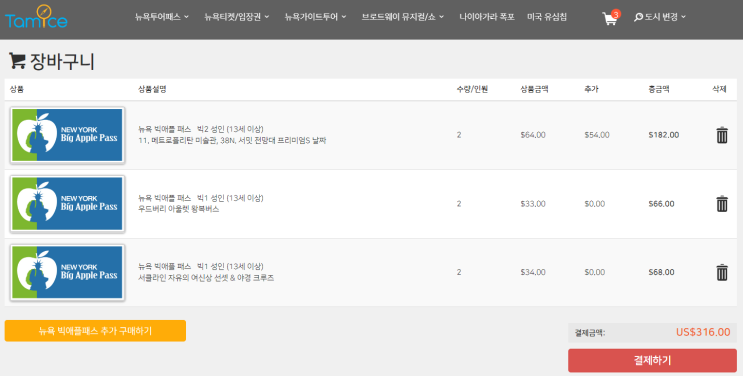Click the total price $66.00
Screen dimensions: 743x376
[x=661, y=204]
